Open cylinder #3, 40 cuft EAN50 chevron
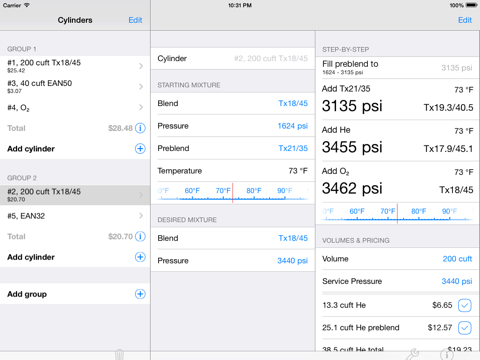480x360 pixels. point(141,87)
